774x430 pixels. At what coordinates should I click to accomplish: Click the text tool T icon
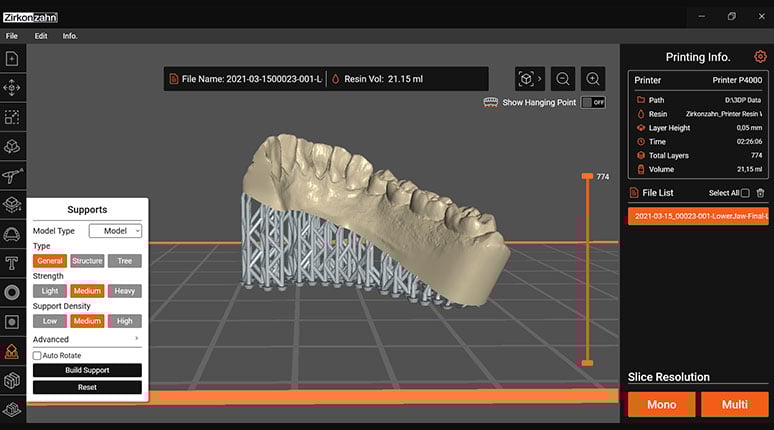coord(13,264)
